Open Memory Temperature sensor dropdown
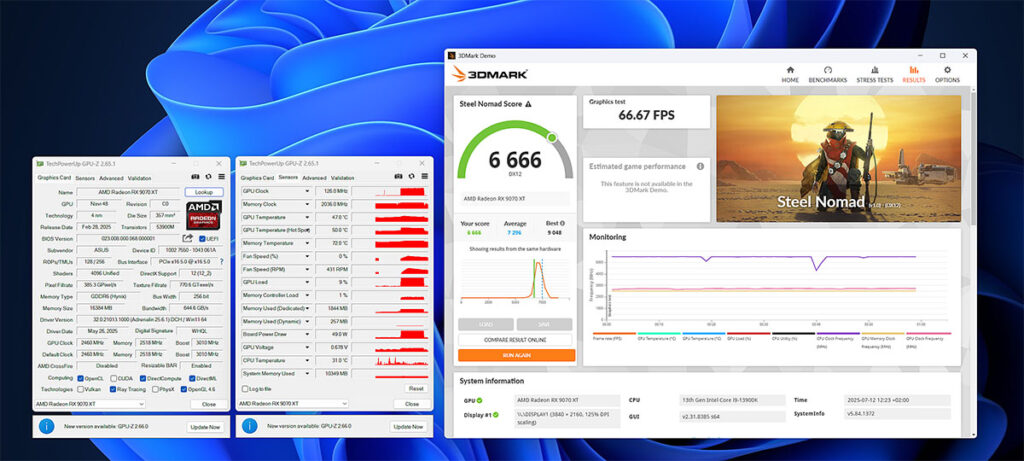This screenshot has width=1024, height=461. click(x=308, y=244)
